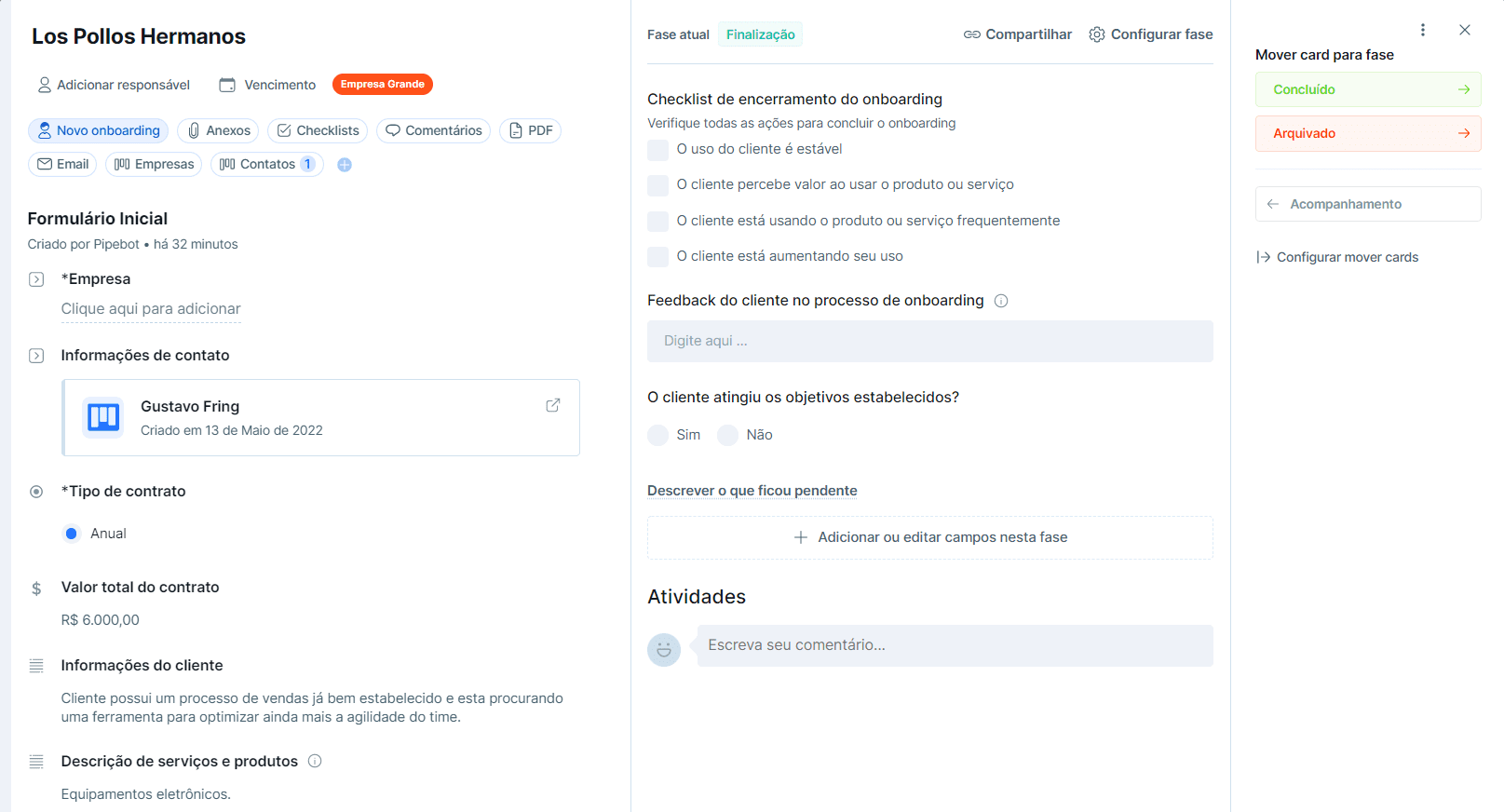Image resolution: width=1504 pixels, height=812 pixels.
Task: Open Configurar fase settings
Action: pyautogui.click(x=1151, y=34)
